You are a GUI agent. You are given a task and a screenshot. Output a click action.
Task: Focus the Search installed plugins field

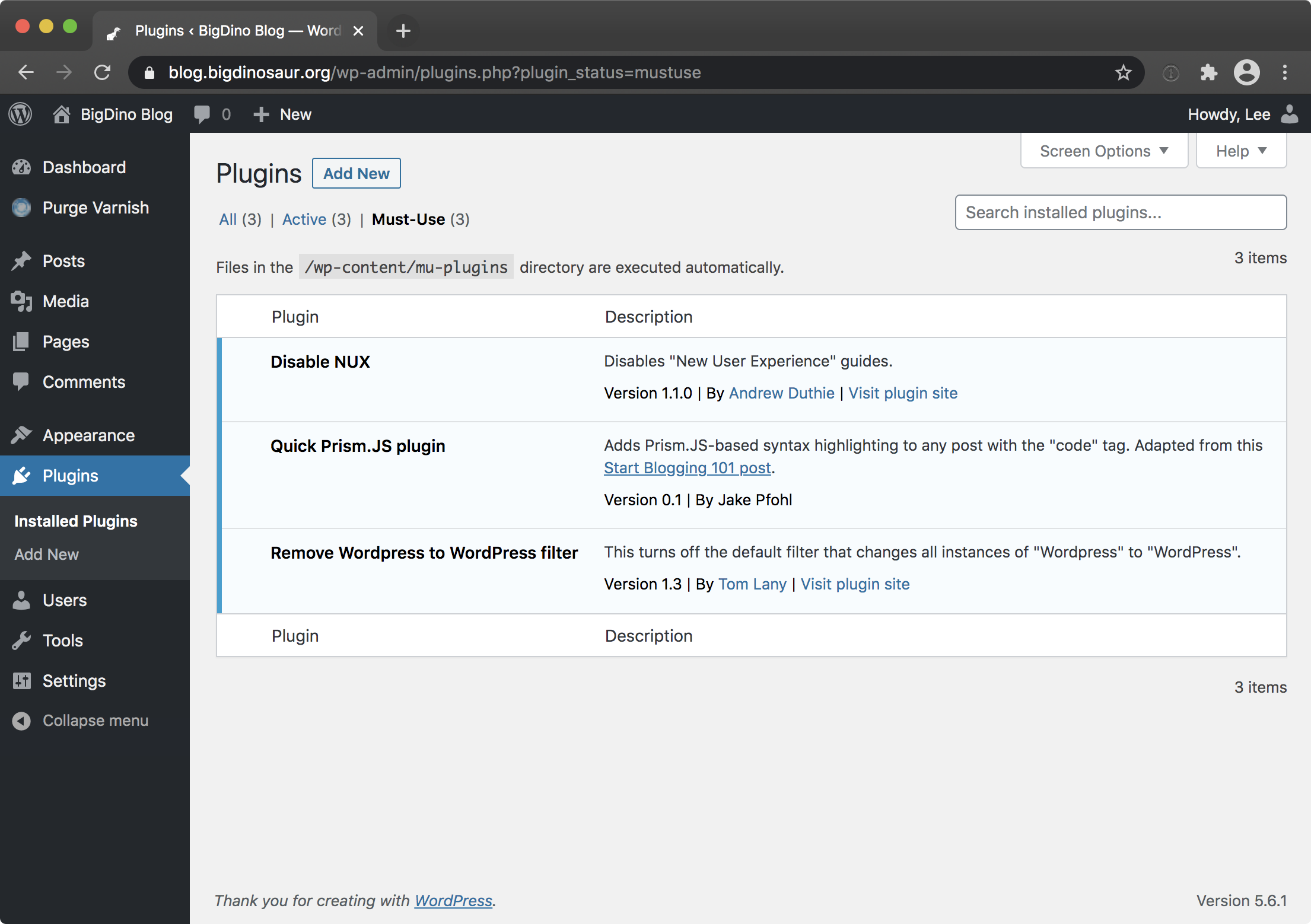(1120, 212)
